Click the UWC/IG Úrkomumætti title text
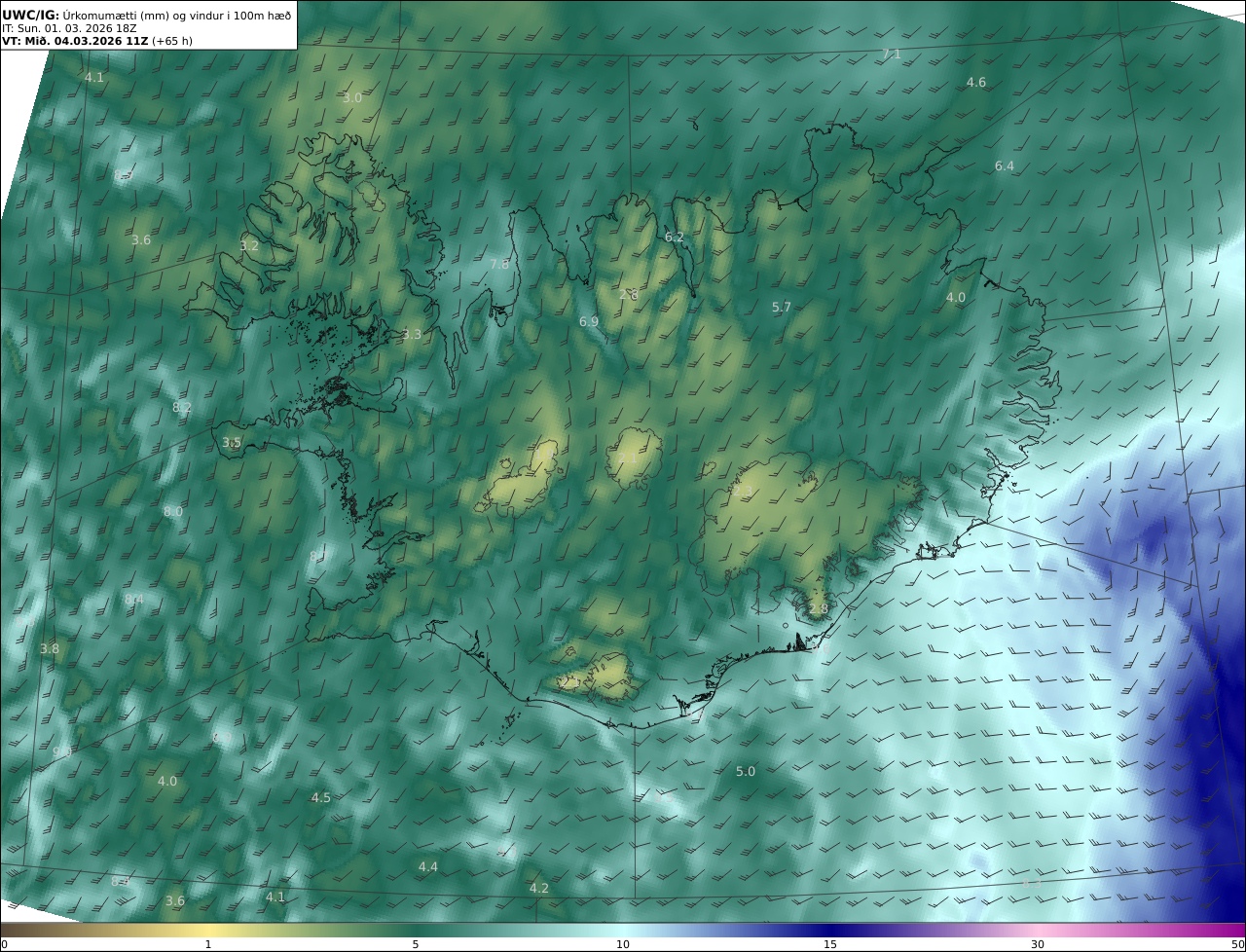Screen dimensions: 1246x952 (x=147, y=15)
